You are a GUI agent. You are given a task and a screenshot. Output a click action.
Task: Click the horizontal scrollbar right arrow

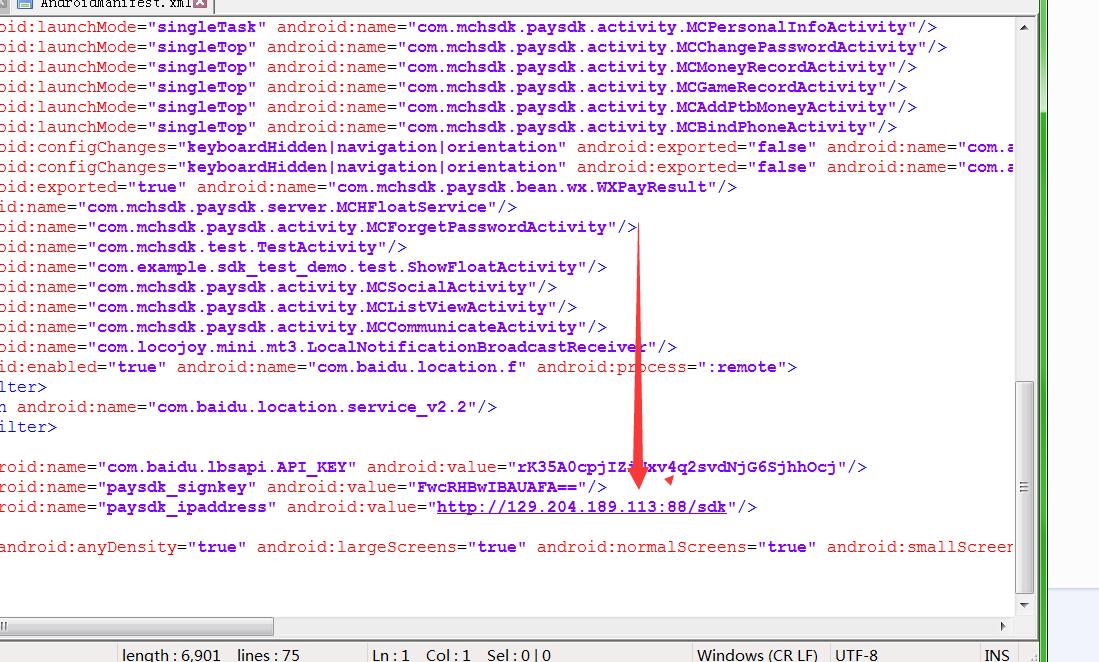coord(1004,627)
